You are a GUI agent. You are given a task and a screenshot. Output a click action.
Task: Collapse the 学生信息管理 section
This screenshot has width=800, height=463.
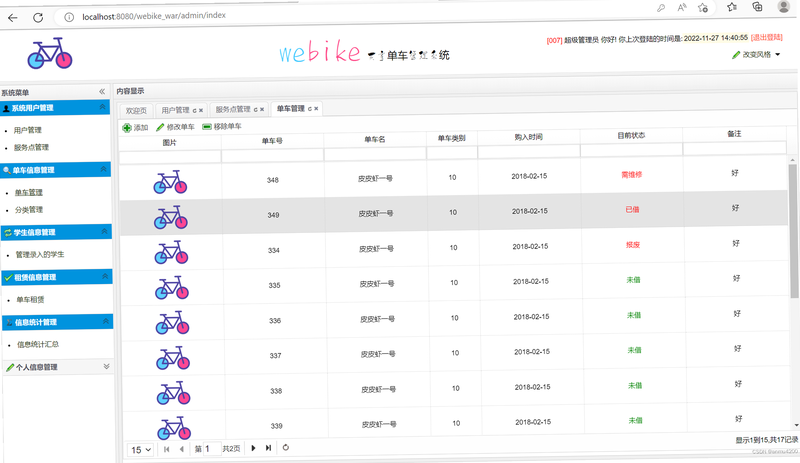point(104,231)
